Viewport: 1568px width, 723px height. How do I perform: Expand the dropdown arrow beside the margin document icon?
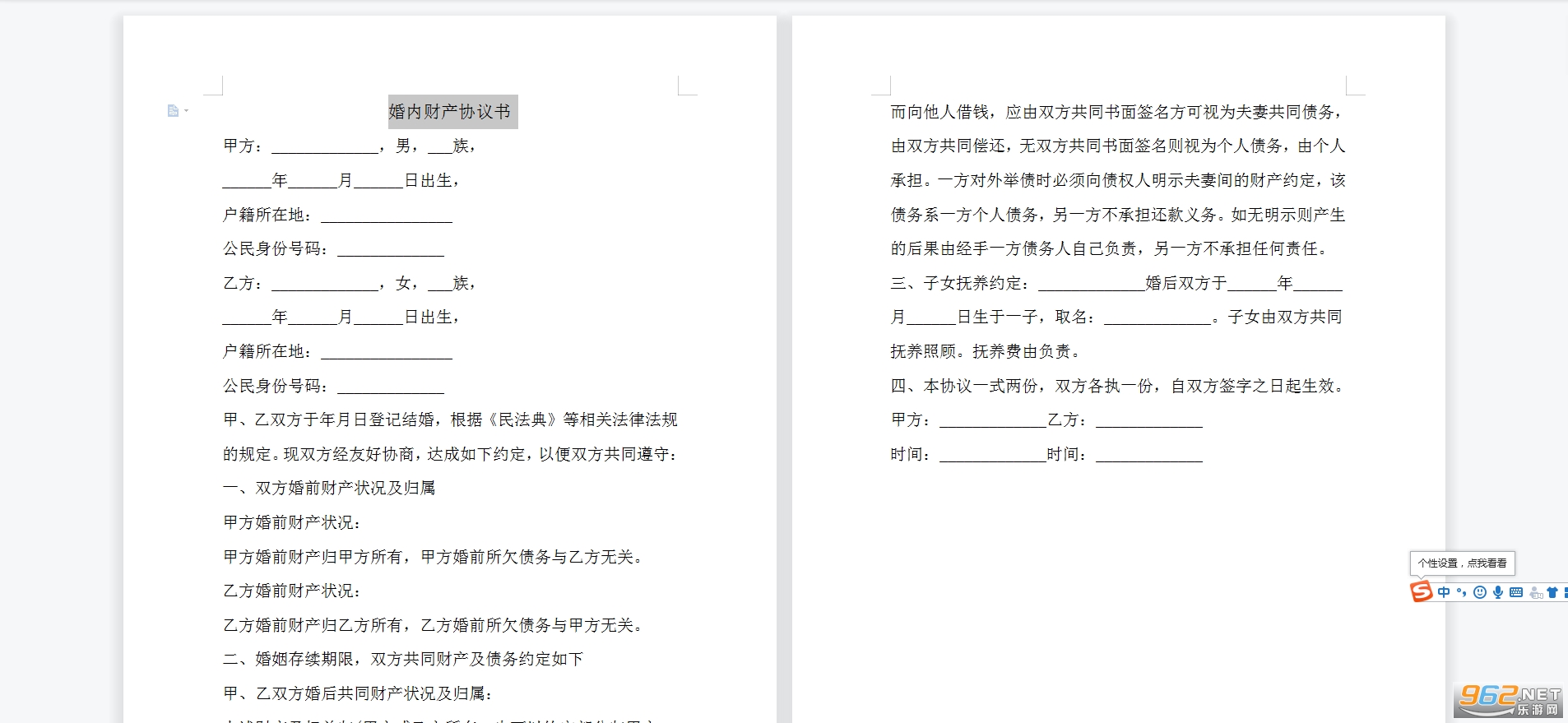click(x=187, y=111)
